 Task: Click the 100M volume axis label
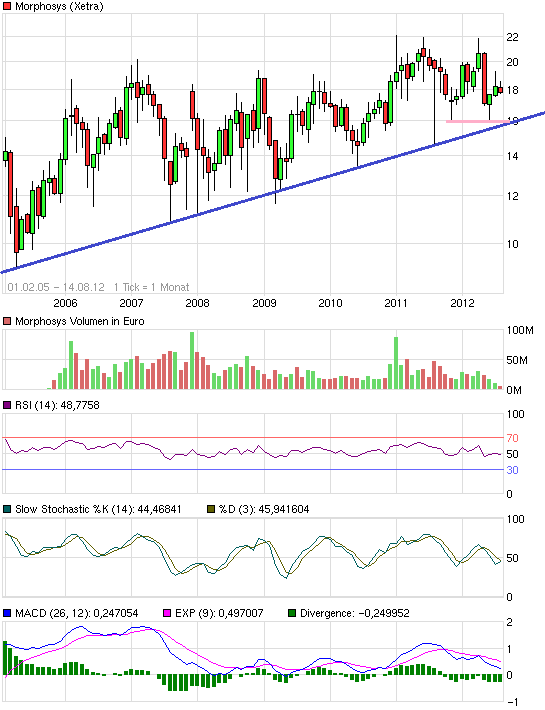(x=520, y=330)
